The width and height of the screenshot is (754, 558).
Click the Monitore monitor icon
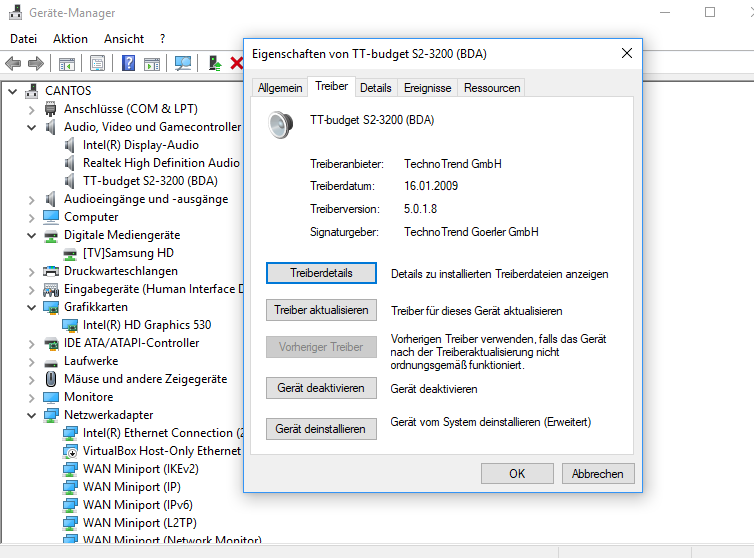tap(51, 397)
